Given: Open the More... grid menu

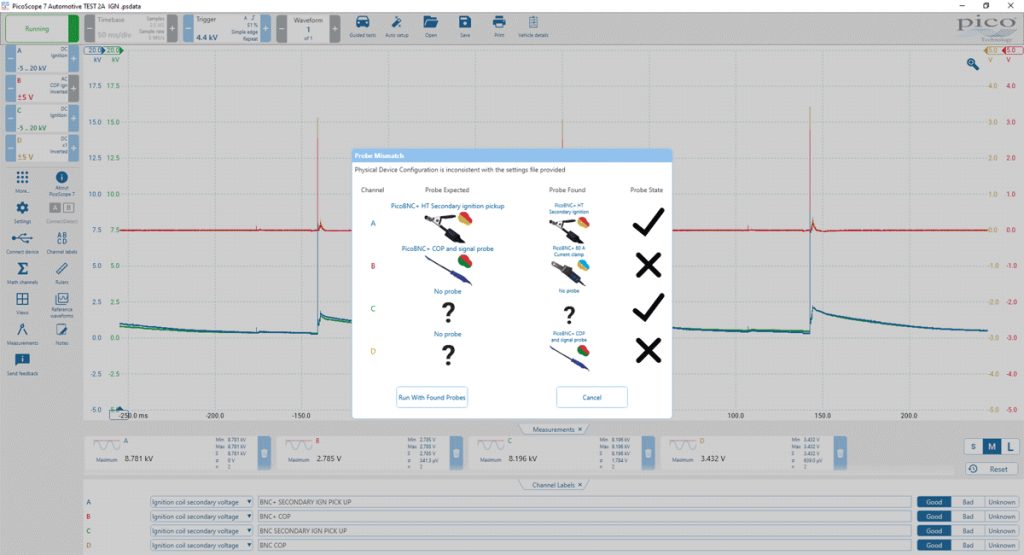Looking at the screenshot, I should tap(22, 182).
